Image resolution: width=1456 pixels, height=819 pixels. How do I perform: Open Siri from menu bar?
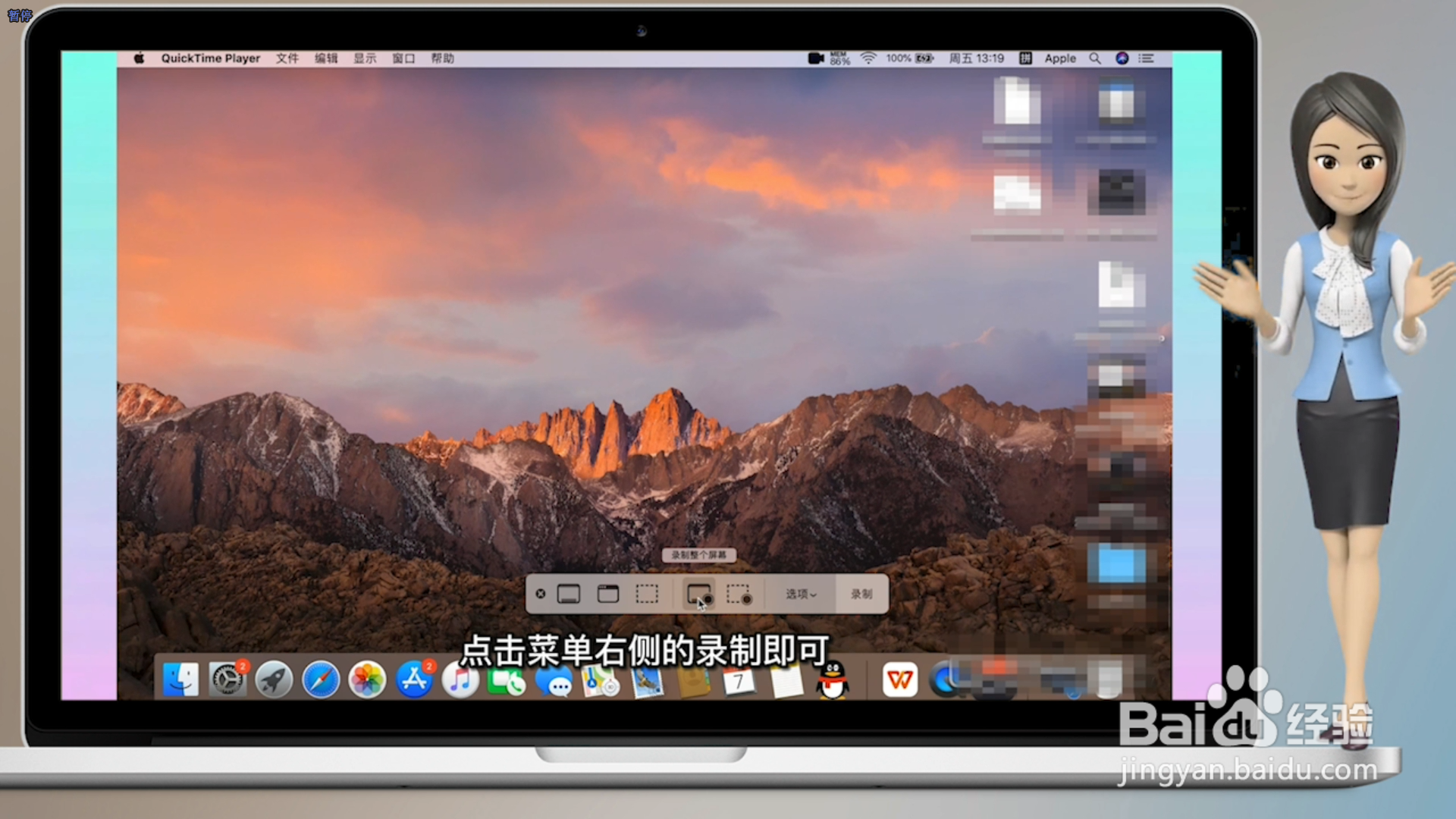(1122, 58)
